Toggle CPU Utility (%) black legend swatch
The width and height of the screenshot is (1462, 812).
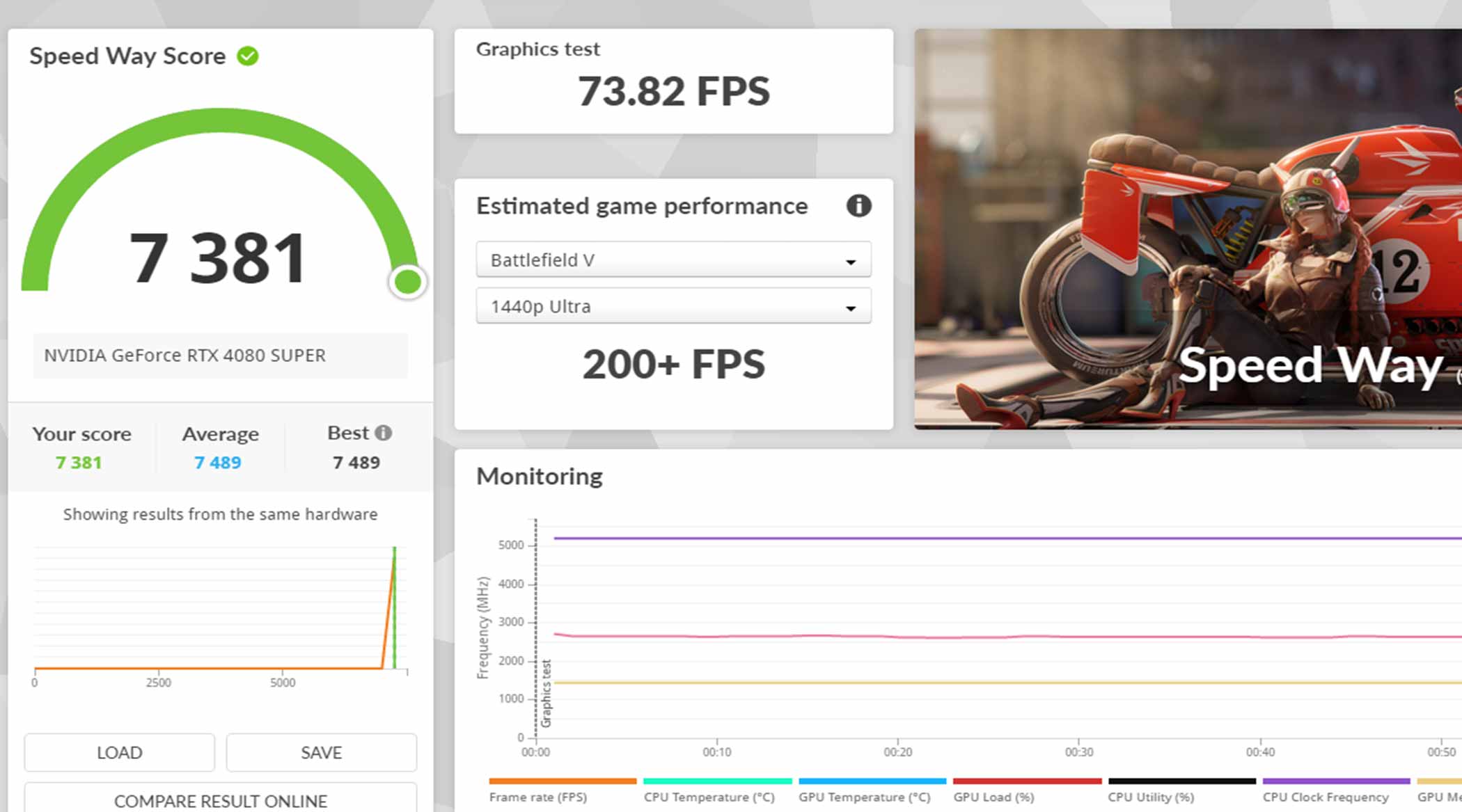(1182, 781)
